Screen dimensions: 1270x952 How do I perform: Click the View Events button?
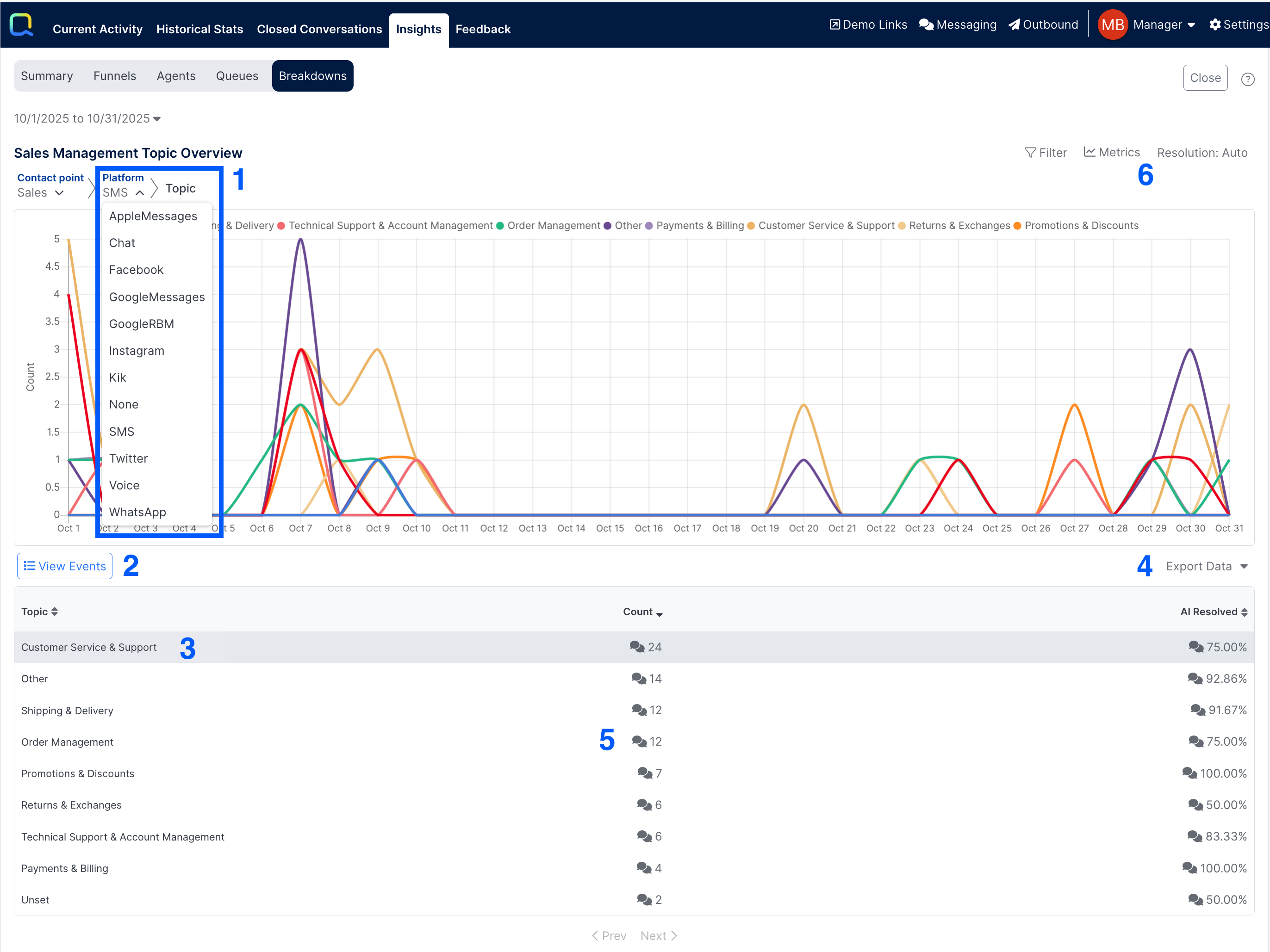click(x=65, y=566)
